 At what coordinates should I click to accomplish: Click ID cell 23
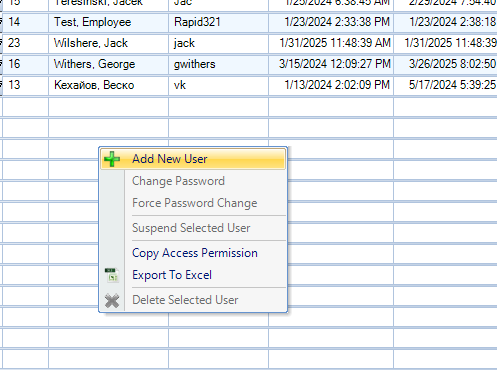point(26,43)
